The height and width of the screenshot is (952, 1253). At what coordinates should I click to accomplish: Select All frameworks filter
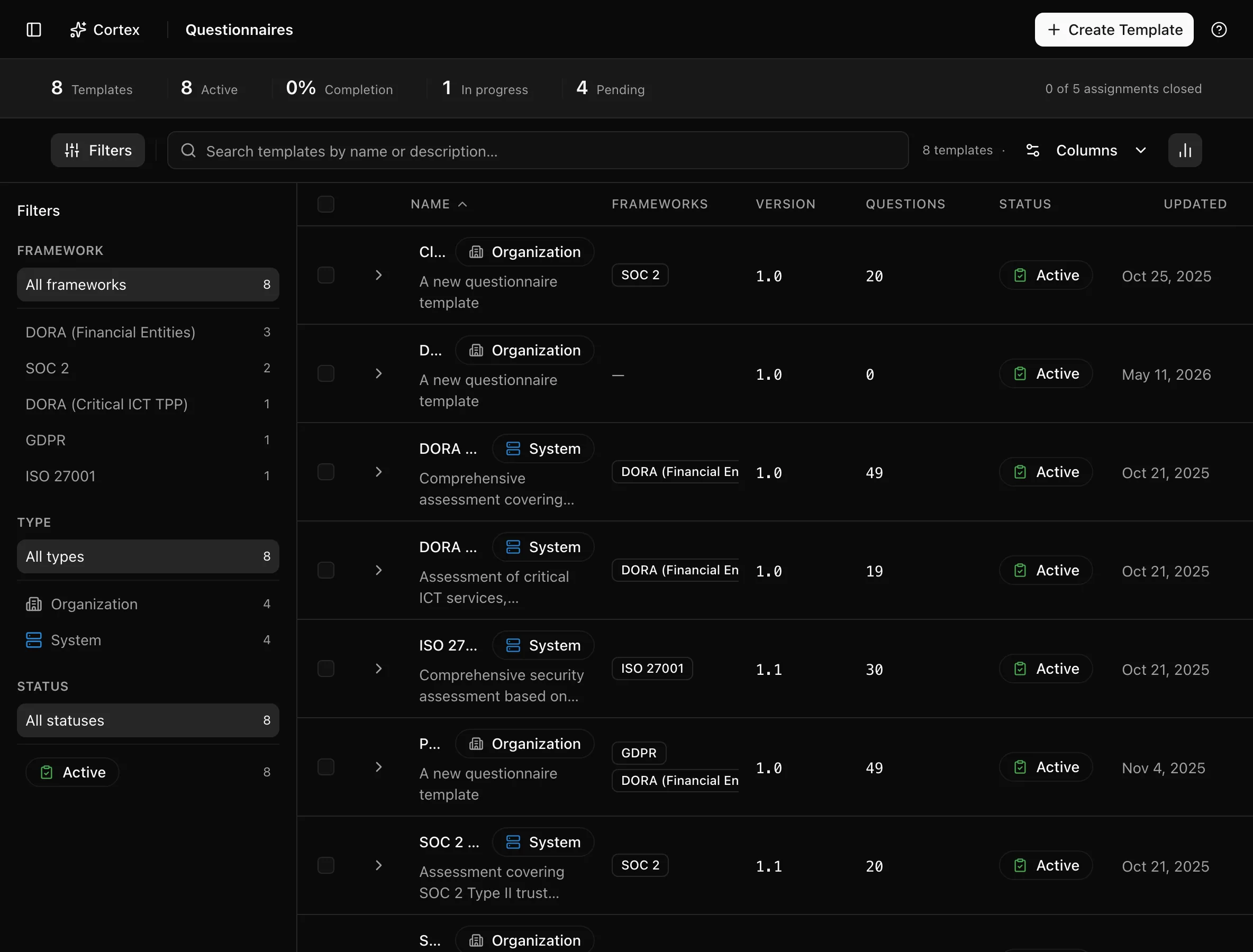click(x=148, y=285)
